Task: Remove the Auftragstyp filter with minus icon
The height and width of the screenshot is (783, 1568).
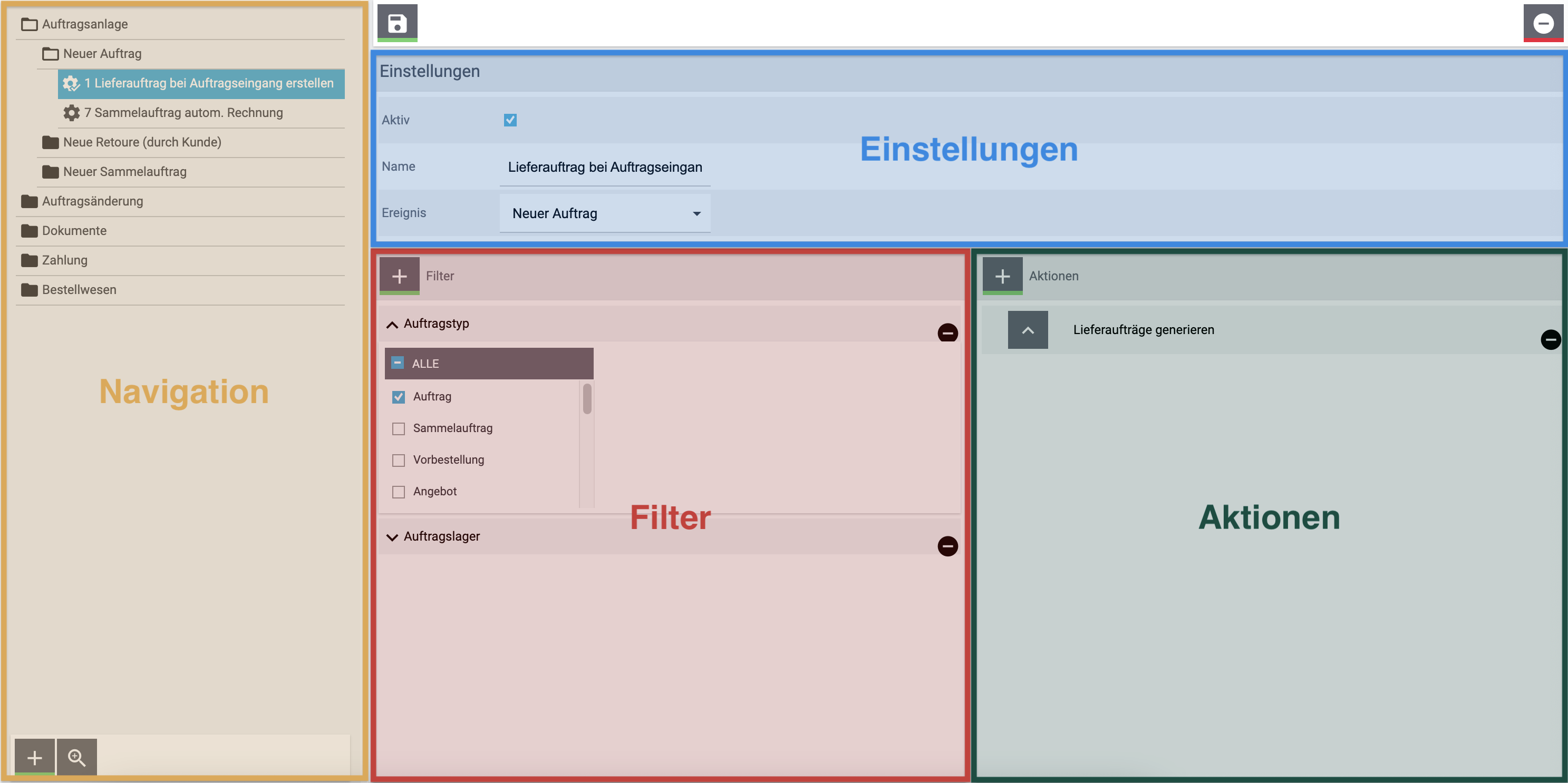Action: [x=947, y=333]
